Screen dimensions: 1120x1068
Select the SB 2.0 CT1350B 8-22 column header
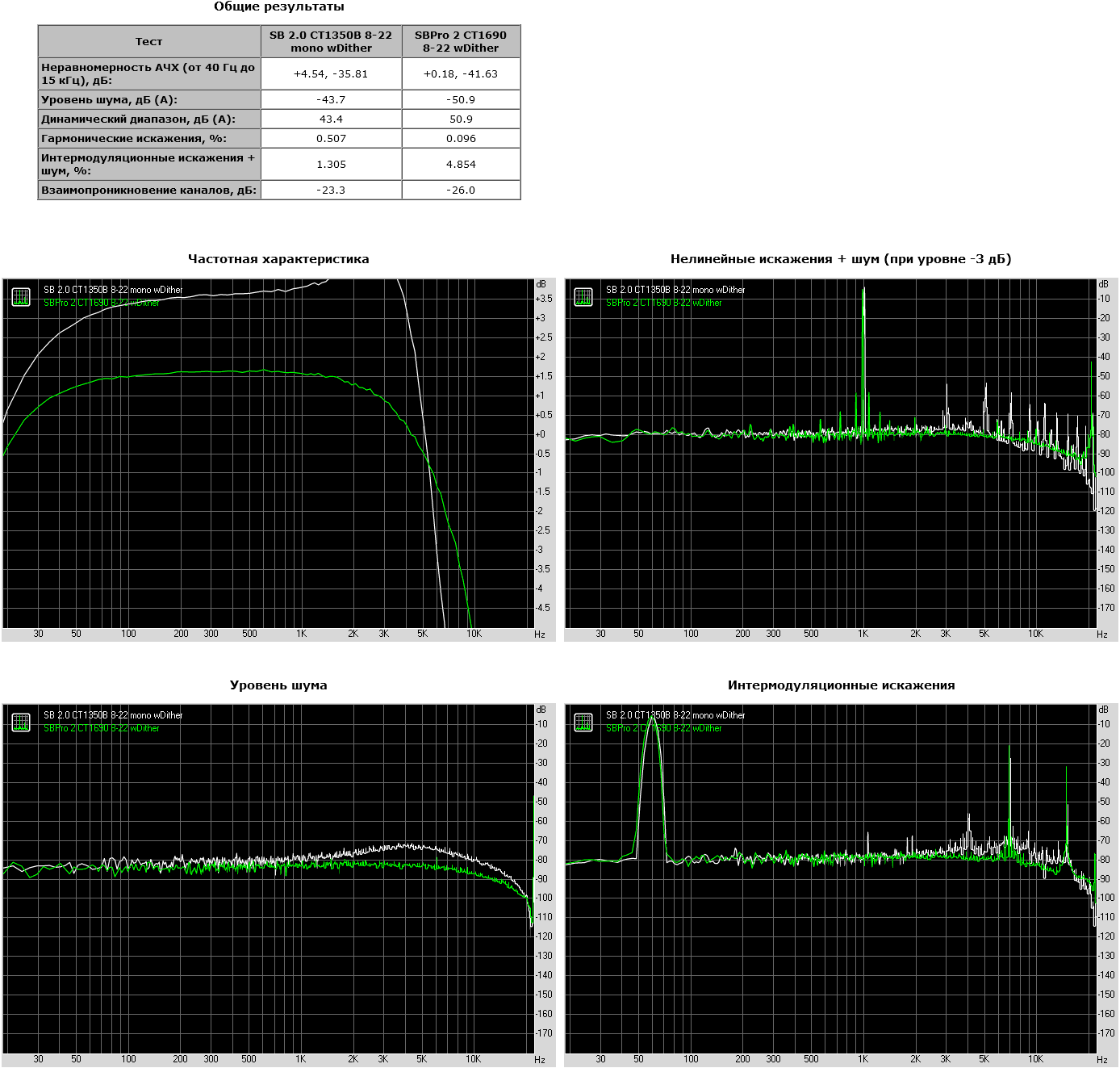pos(331,41)
